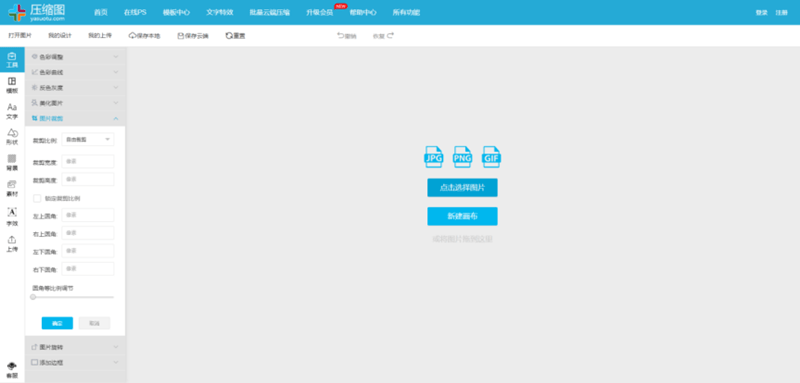This screenshot has width=800, height=383.
Task: Open the 模板 templates sidebar icon
Action: tap(12, 85)
